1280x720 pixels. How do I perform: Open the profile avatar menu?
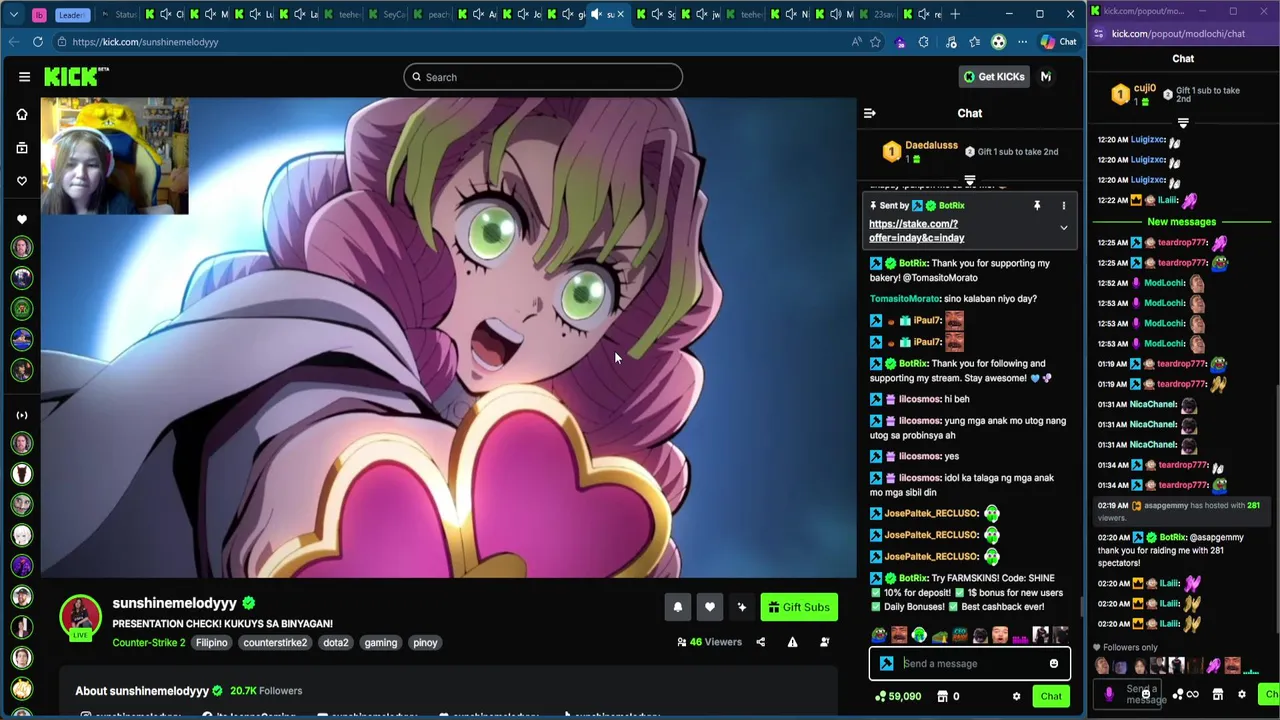(1046, 77)
